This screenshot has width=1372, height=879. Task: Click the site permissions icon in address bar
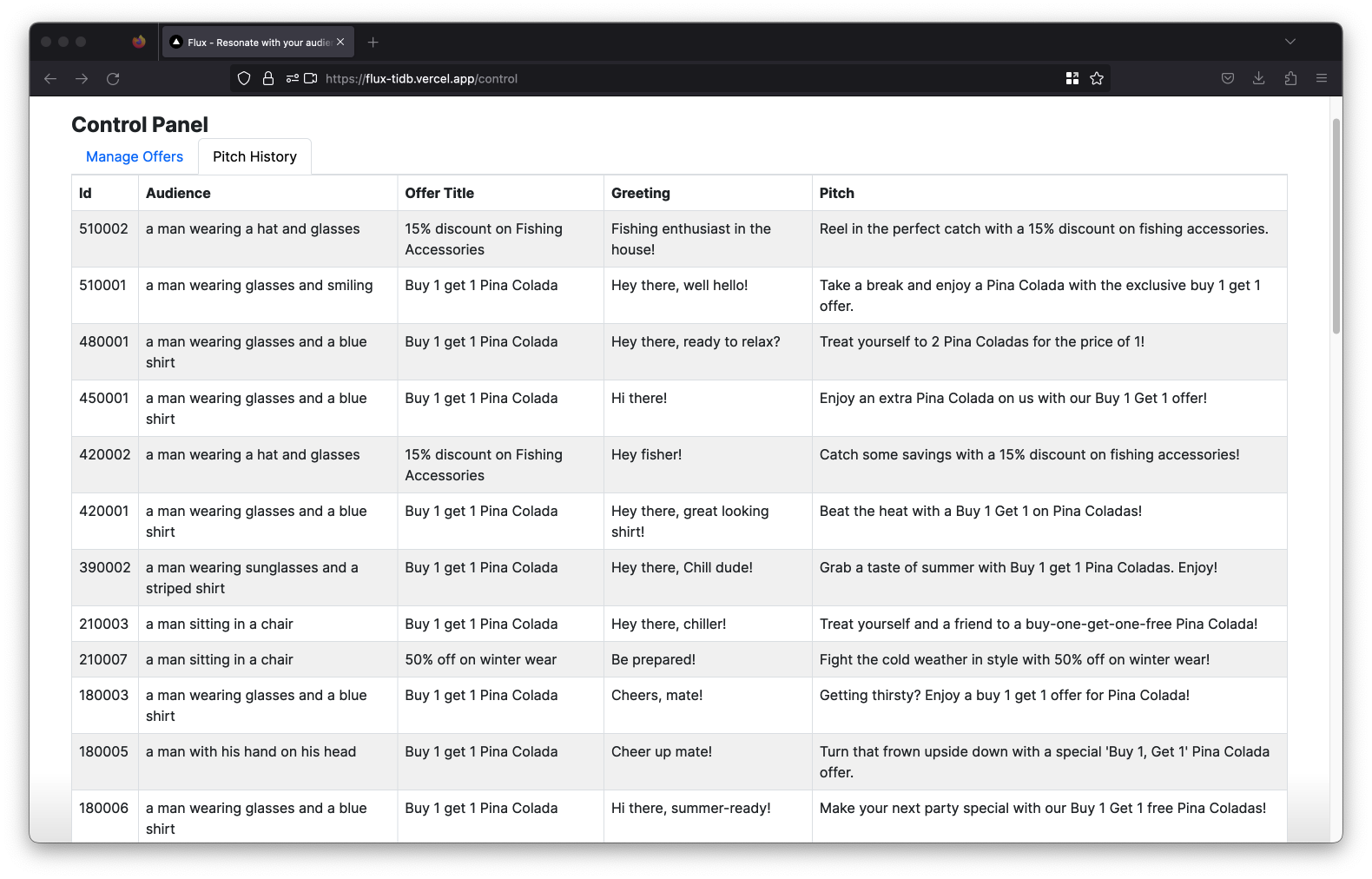(x=293, y=79)
